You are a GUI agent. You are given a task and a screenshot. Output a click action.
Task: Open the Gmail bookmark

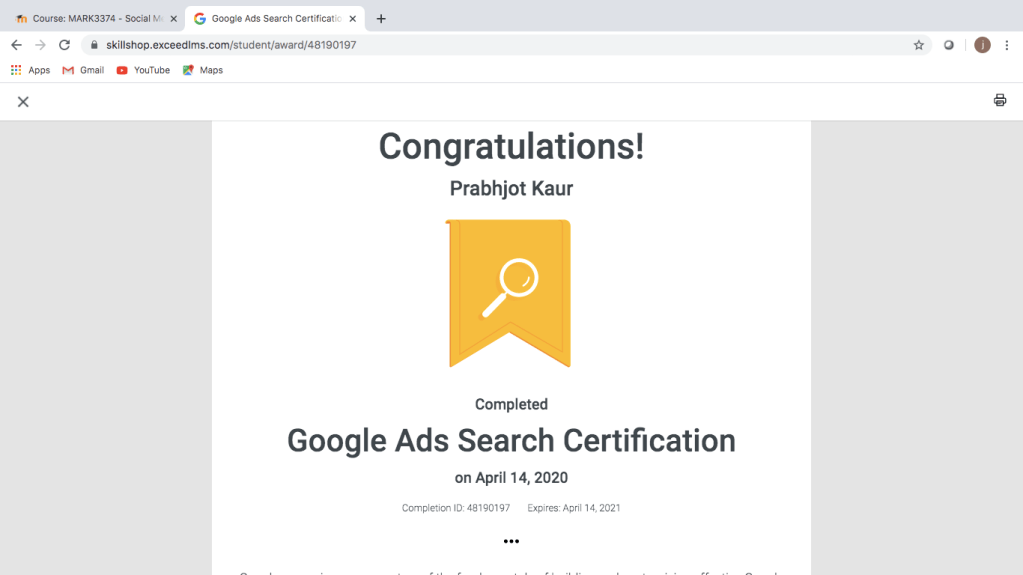[83, 70]
